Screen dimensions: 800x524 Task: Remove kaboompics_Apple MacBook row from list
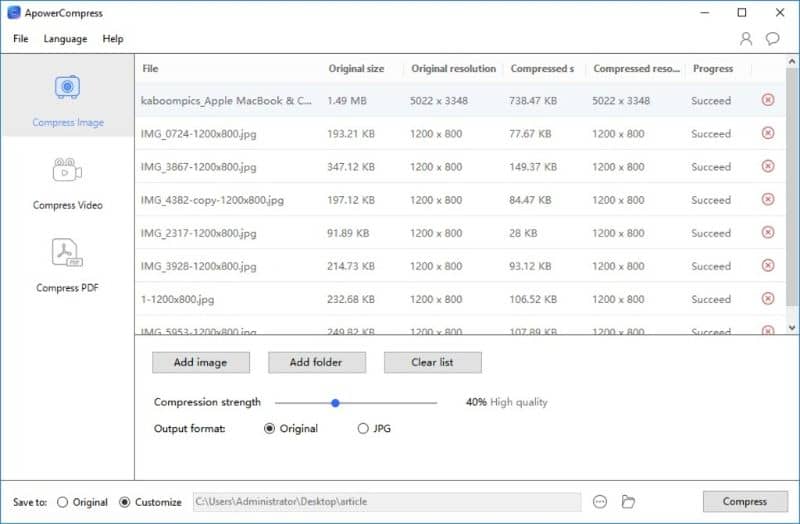pos(768,100)
